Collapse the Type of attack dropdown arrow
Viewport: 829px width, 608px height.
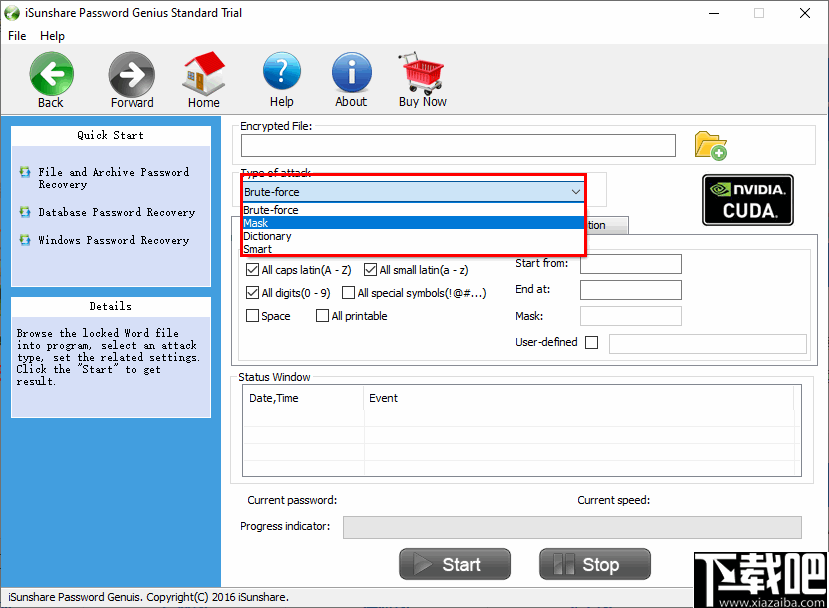(576, 192)
